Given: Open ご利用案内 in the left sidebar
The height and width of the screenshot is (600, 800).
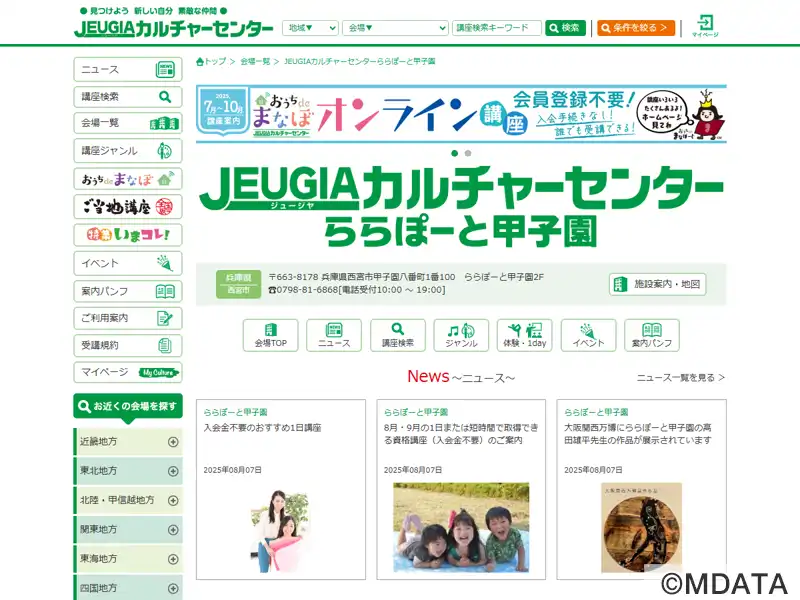Looking at the screenshot, I should (x=128, y=318).
